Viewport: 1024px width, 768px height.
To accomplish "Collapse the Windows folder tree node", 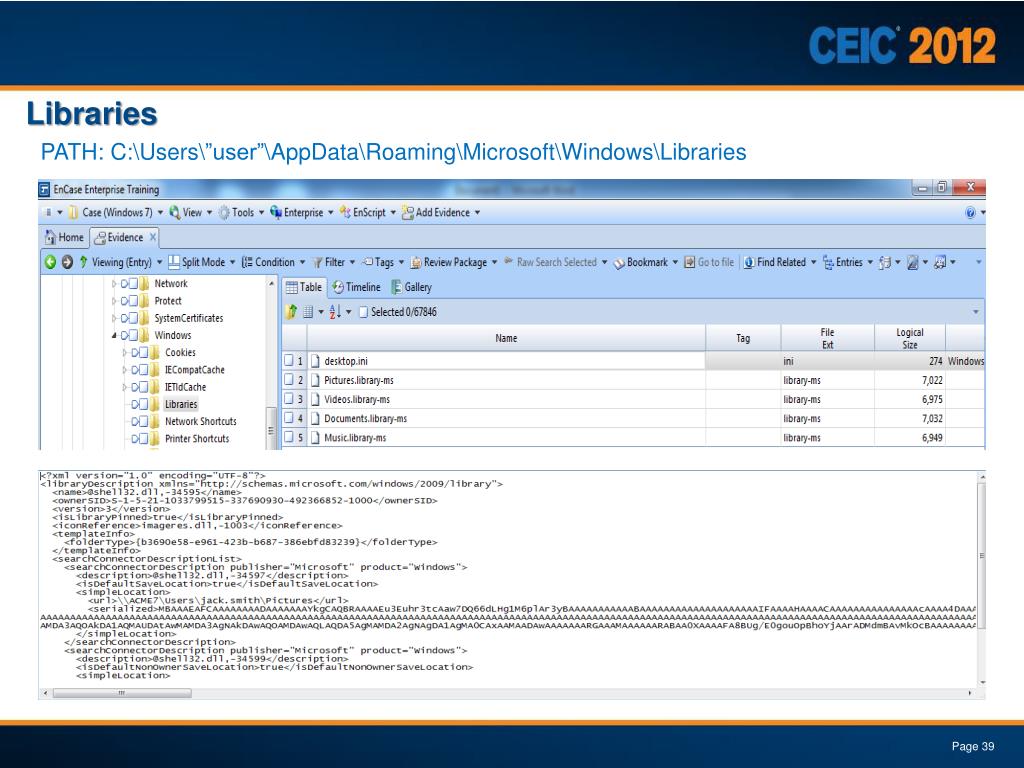I will click(114, 336).
